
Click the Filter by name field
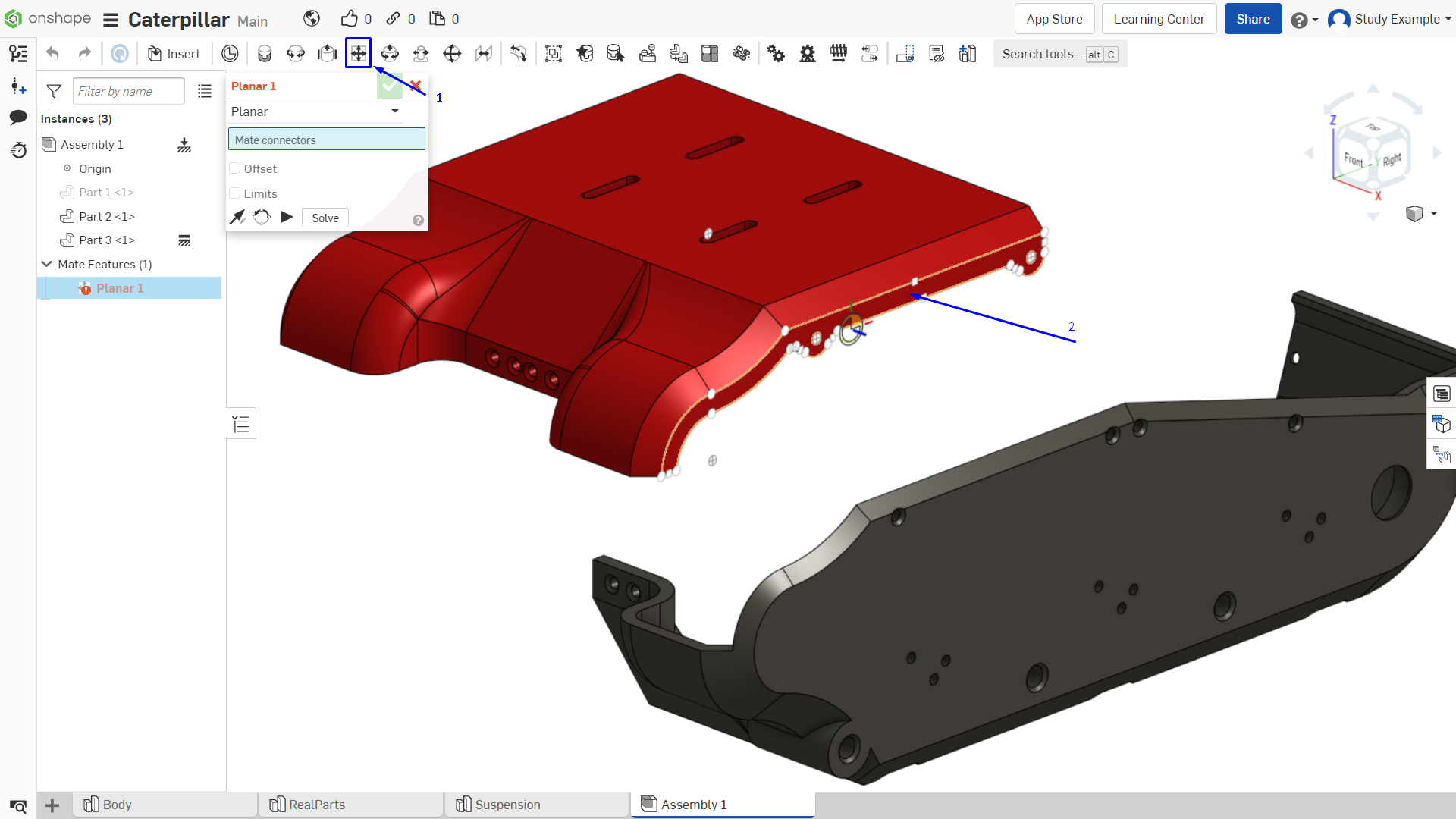[x=129, y=92]
